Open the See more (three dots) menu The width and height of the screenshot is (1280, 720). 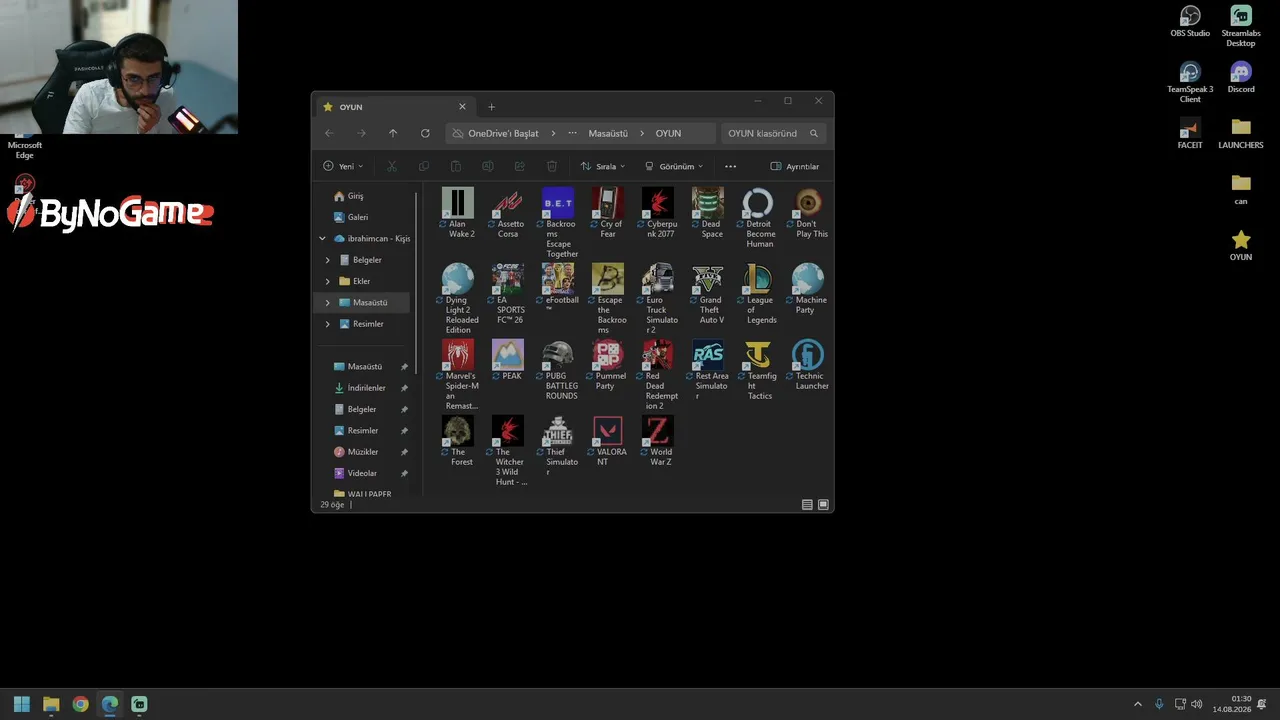click(x=730, y=166)
